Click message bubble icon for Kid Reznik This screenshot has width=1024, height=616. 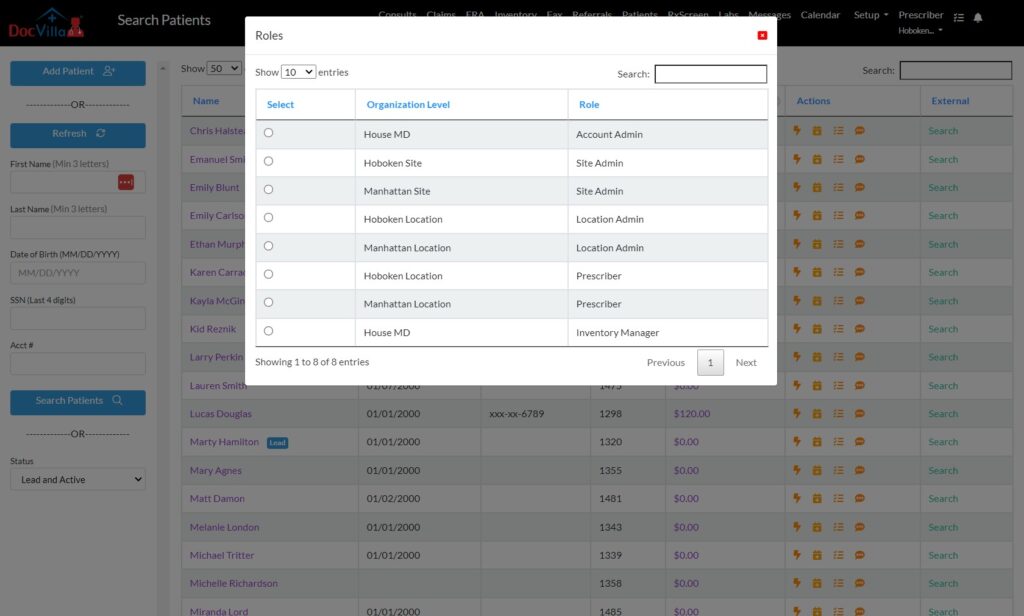[x=859, y=329]
